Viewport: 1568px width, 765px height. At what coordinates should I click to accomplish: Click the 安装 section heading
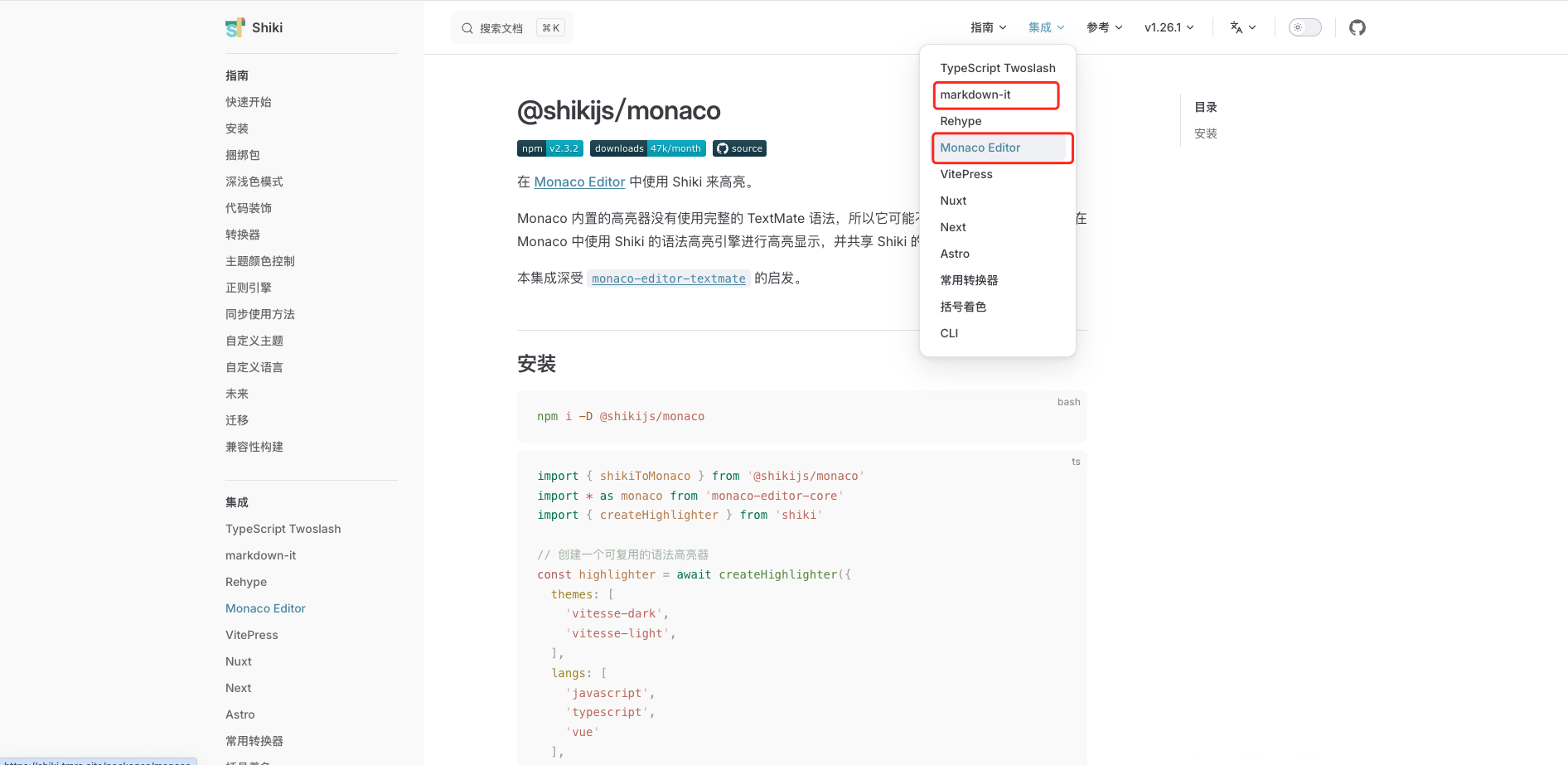pos(537,364)
